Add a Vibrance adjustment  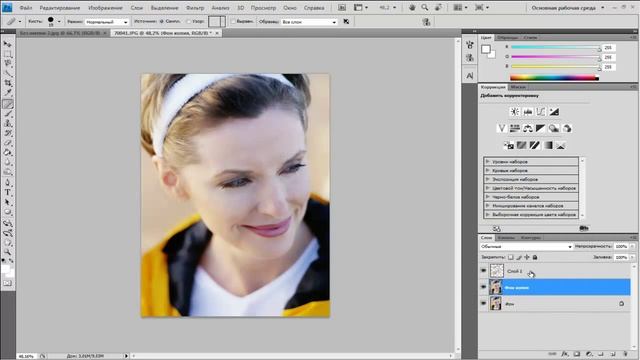[502, 128]
